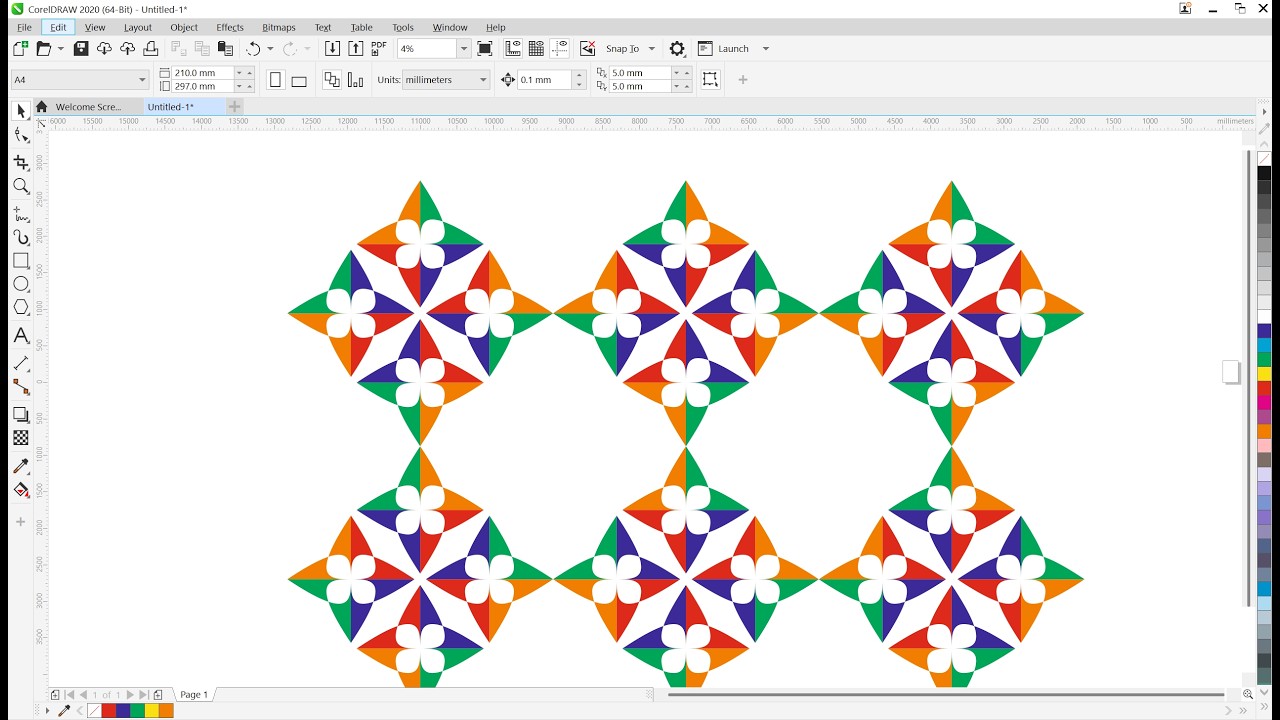The width and height of the screenshot is (1280, 720).
Task: Toggle Show grid
Action: 536,48
